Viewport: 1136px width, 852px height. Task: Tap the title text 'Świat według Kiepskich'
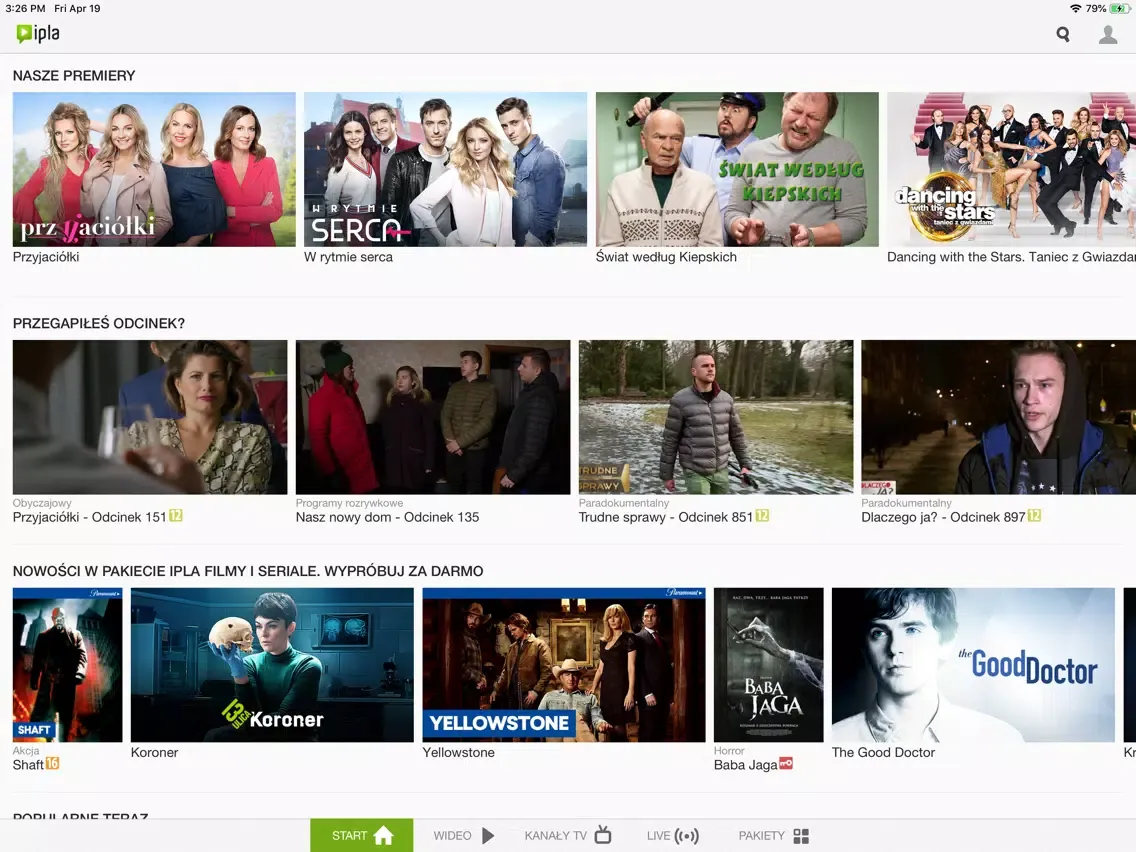pyautogui.click(x=666, y=256)
